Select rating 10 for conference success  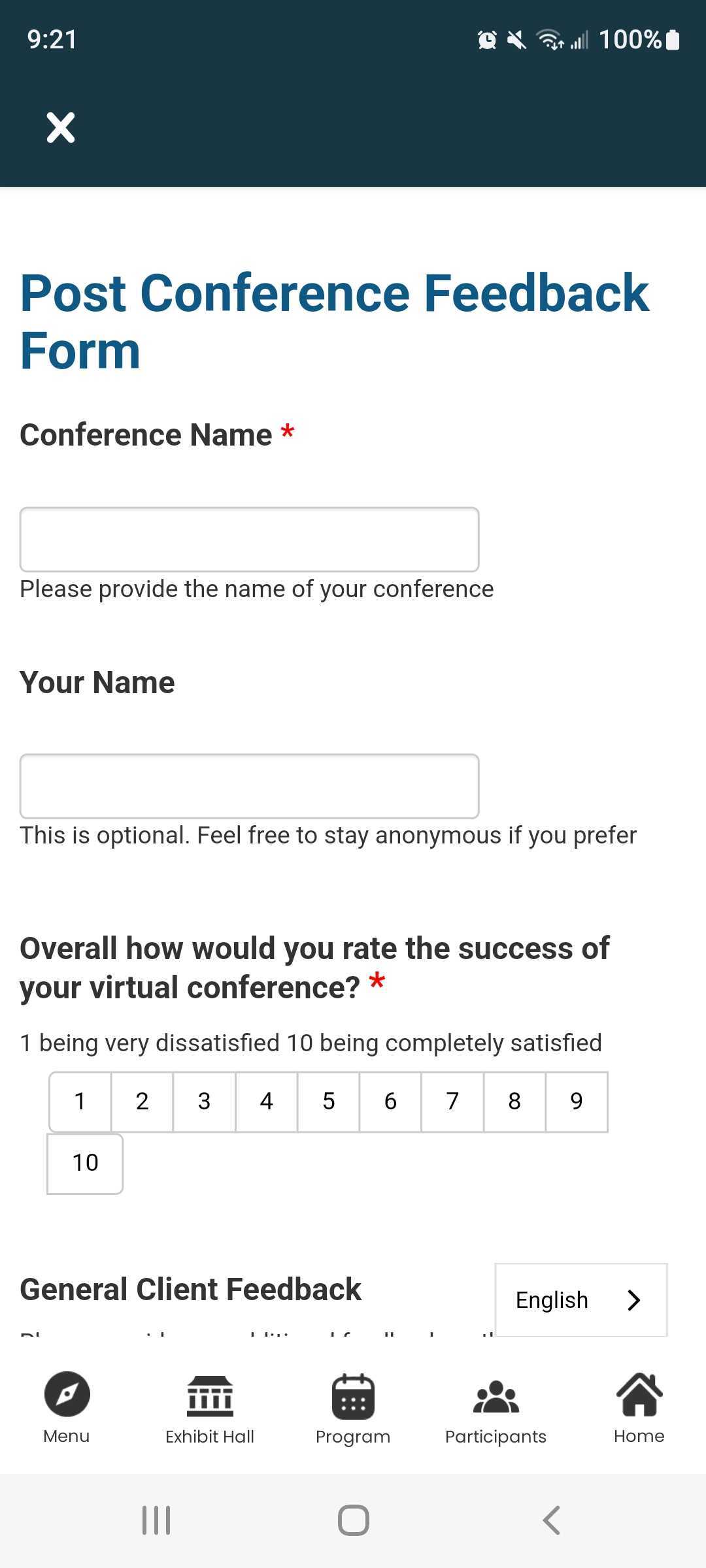(85, 1164)
